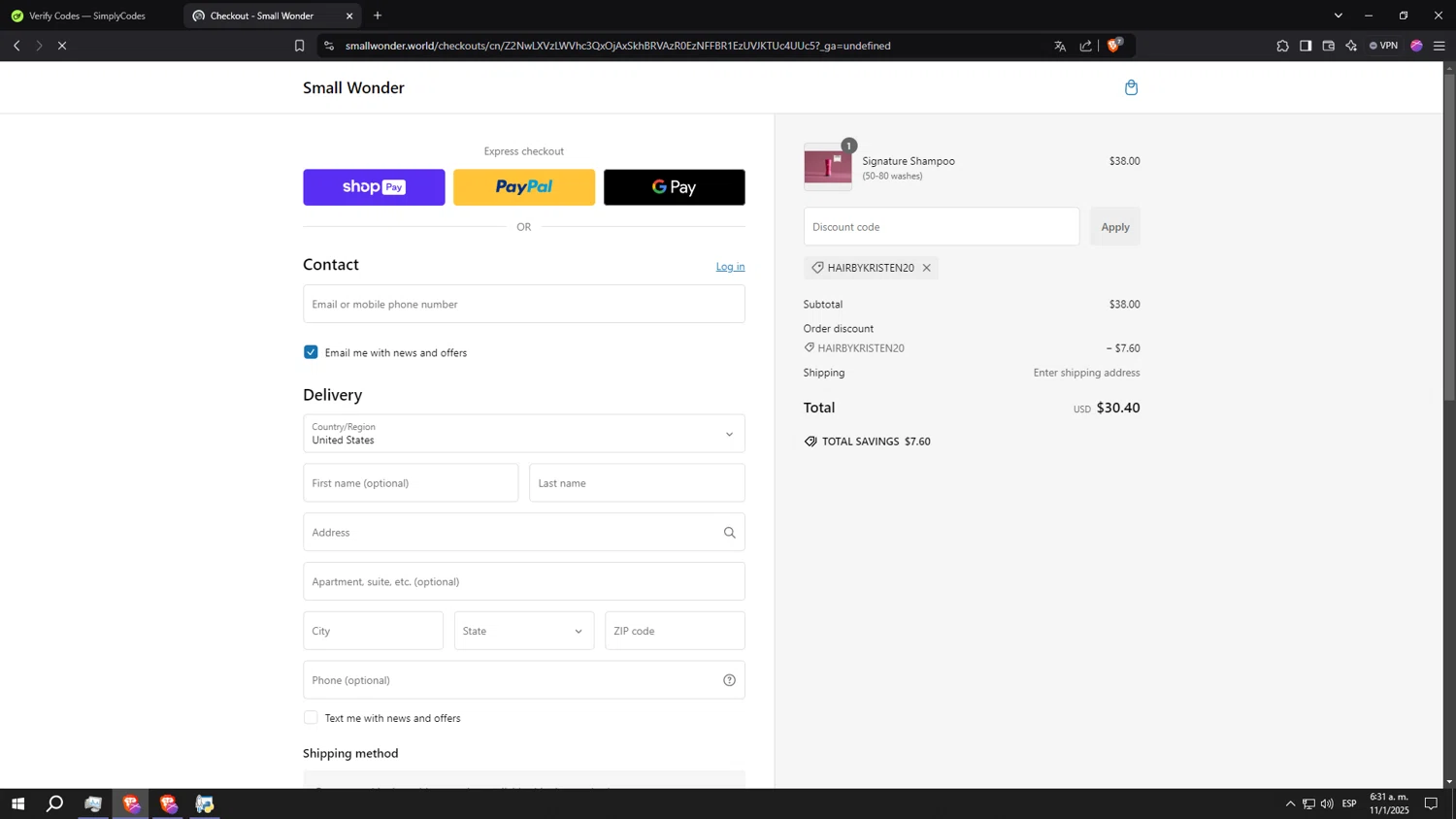This screenshot has width=1456, height=819.
Task: Expand the State dropdown
Action: 523,631
